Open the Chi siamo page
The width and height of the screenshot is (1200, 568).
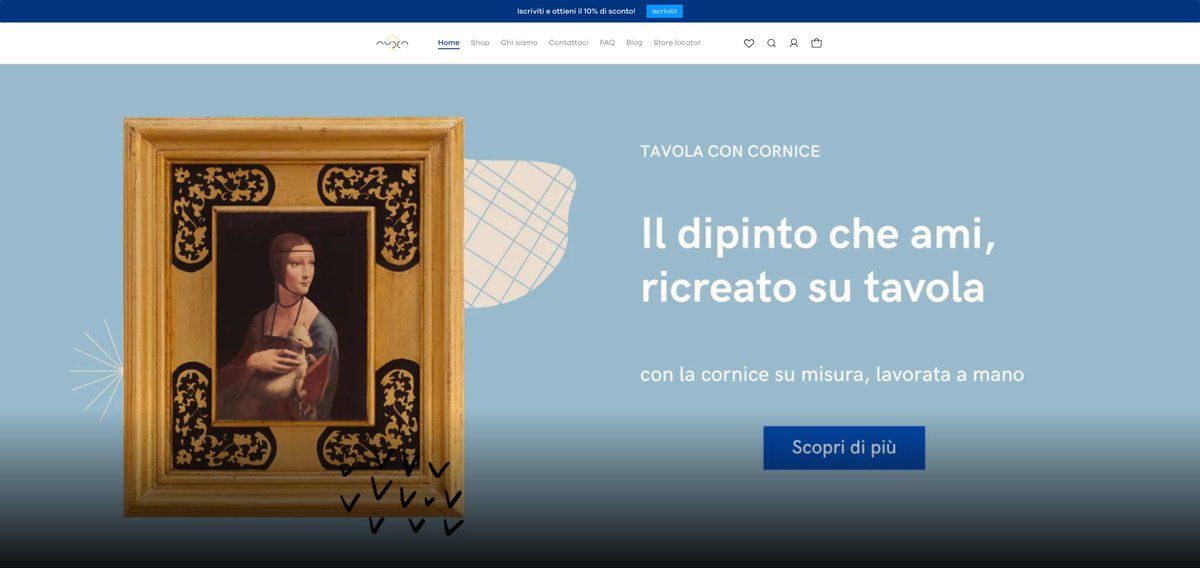click(519, 43)
